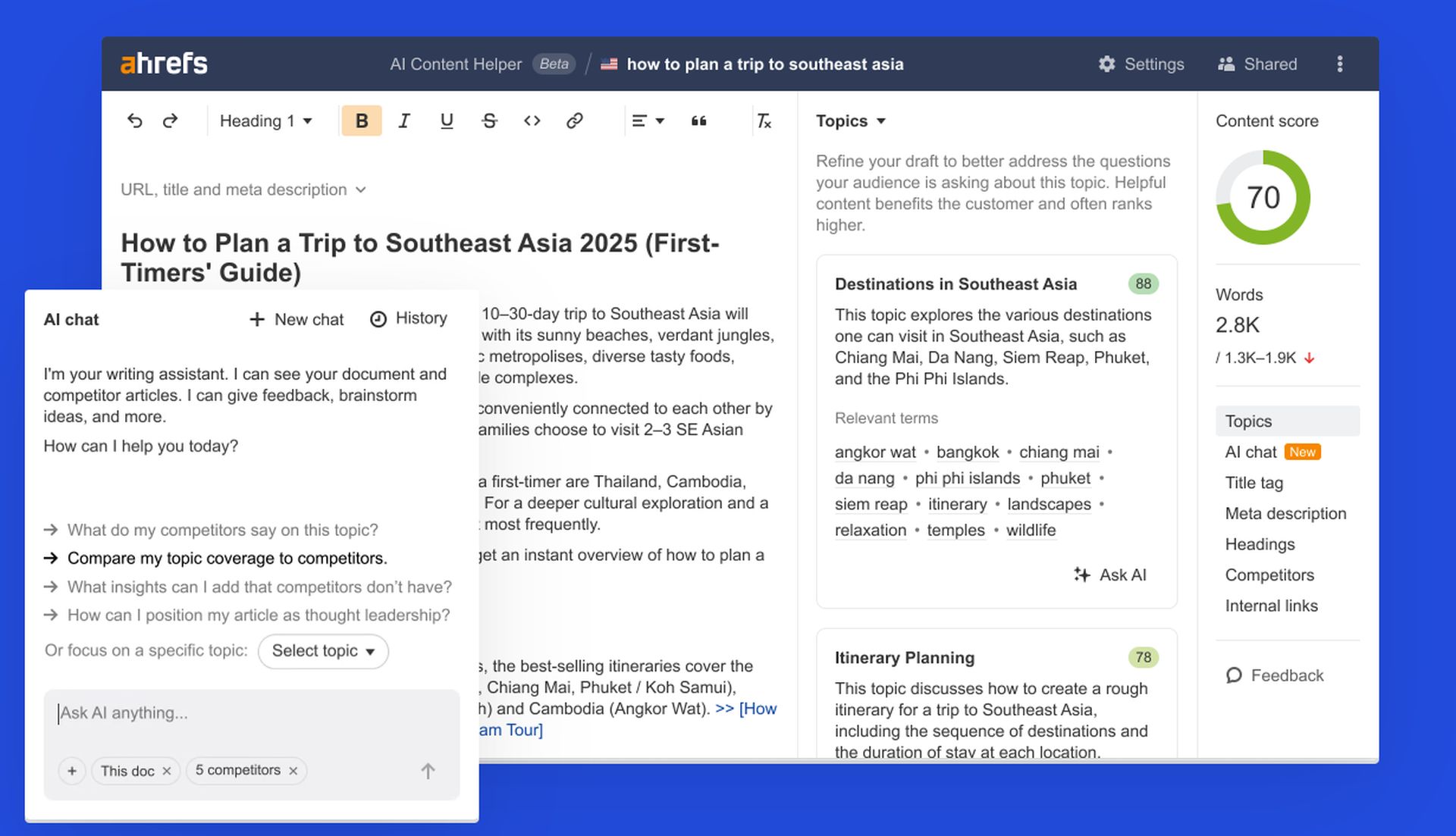The width and height of the screenshot is (1456, 836).
Task: Open the Headings section
Action: [x=1260, y=545]
